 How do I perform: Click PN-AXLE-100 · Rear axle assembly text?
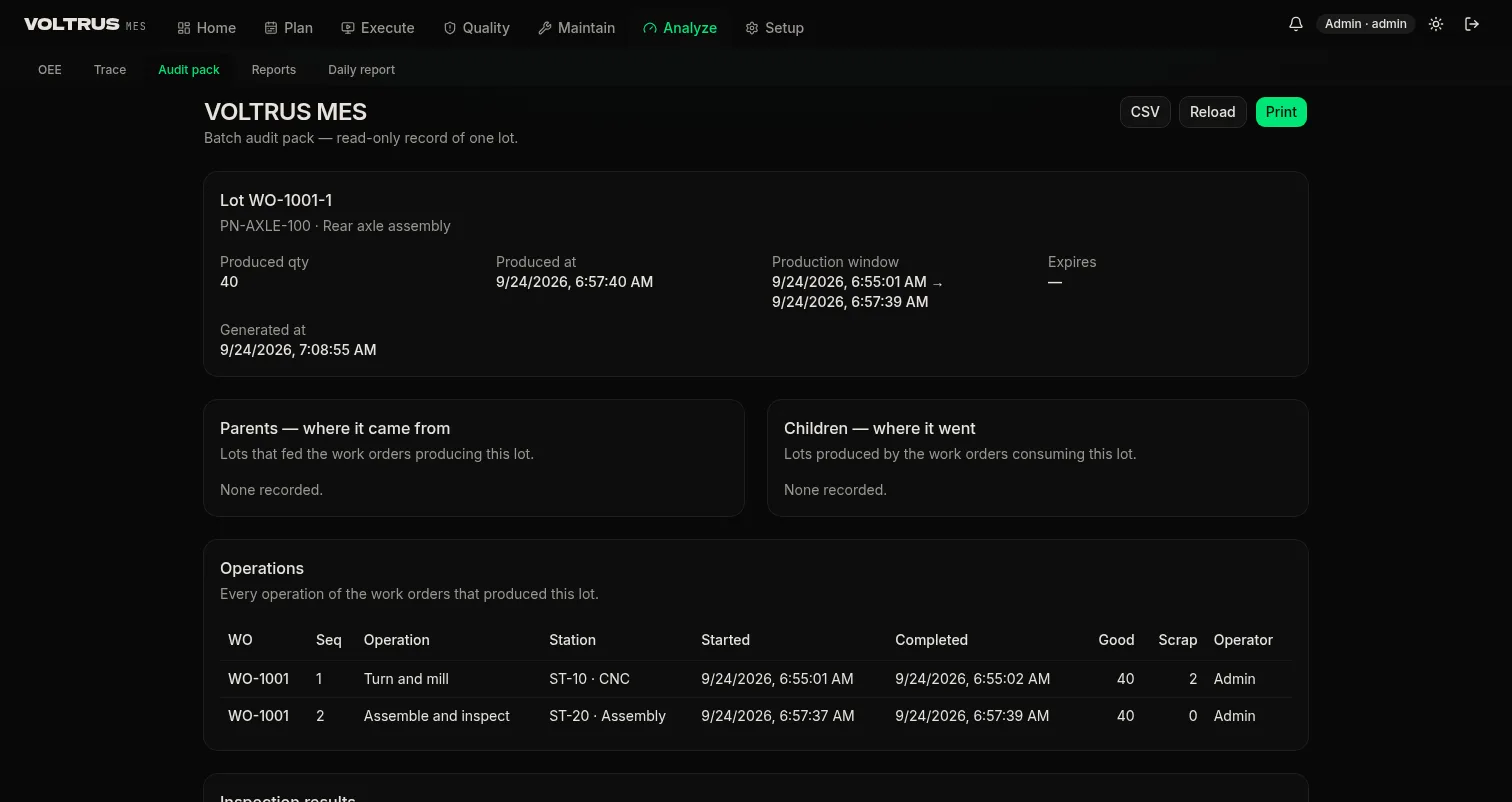click(x=335, y=226)
